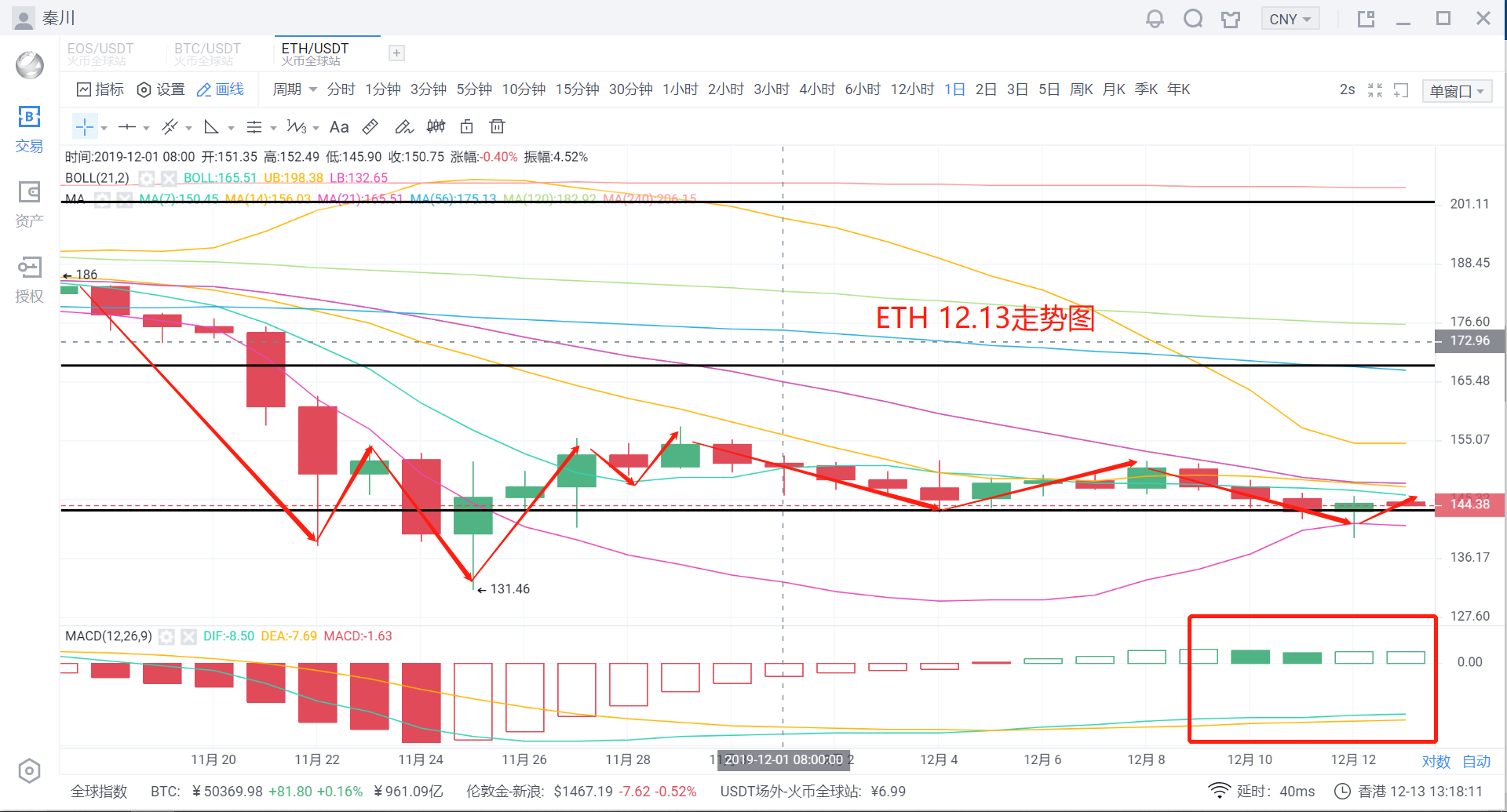Switch to the EOS/USDT tab

[x=100, y=53]
